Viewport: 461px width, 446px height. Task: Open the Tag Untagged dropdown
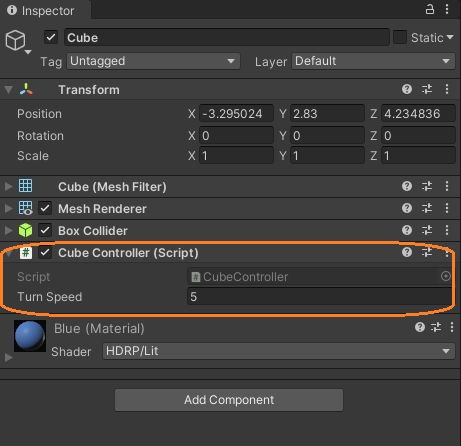pos(153,61)
